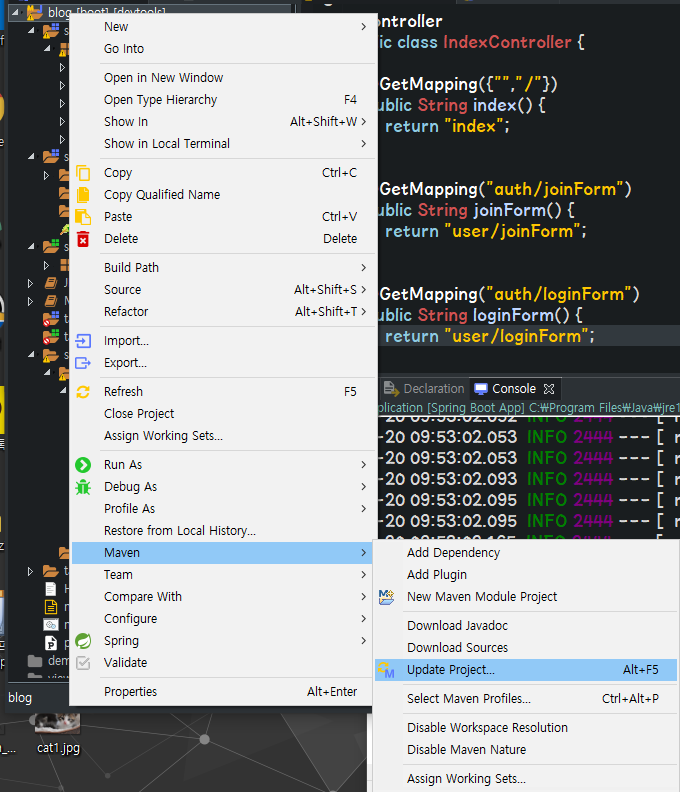Image resolution: width=680 pixels, height=792 pixels.
Task: Click the yellow Refresh arrows icon
Action: [83, 392]
